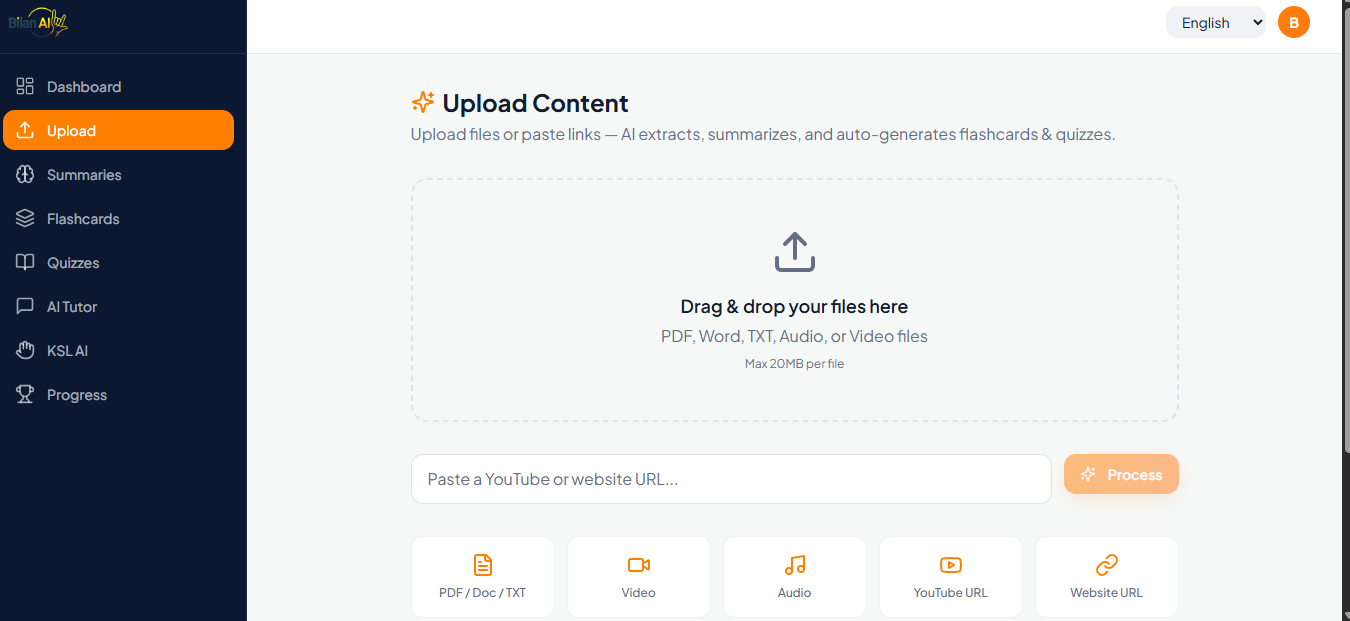Image resolution: width=1350 pixels, height=621 pixels.
Task: Open the AI Tutor page
Action: click(x=119, y=307)
